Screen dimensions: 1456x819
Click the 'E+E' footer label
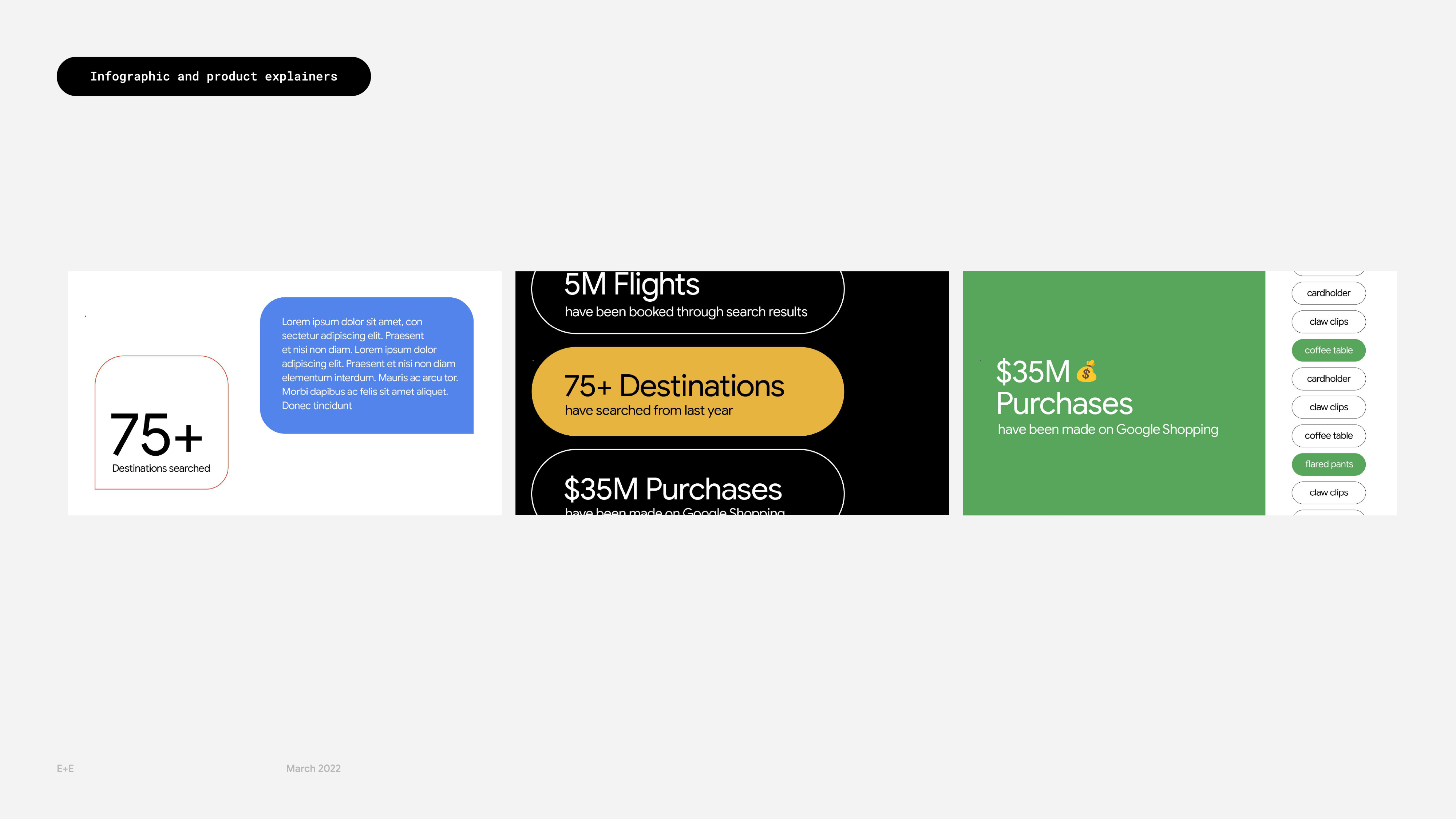(x=65, y=768)
